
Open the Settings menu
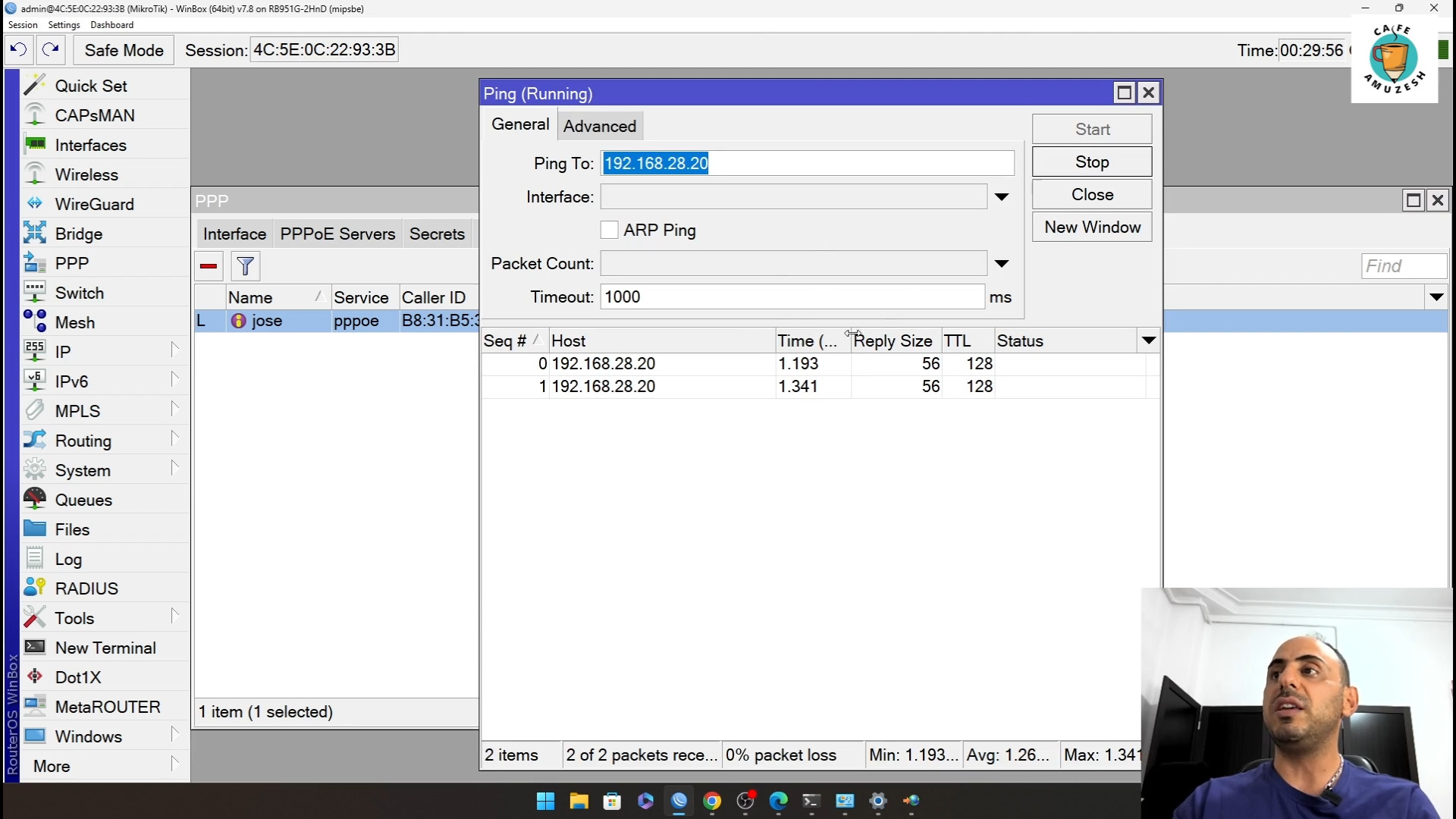coord(64,25)
